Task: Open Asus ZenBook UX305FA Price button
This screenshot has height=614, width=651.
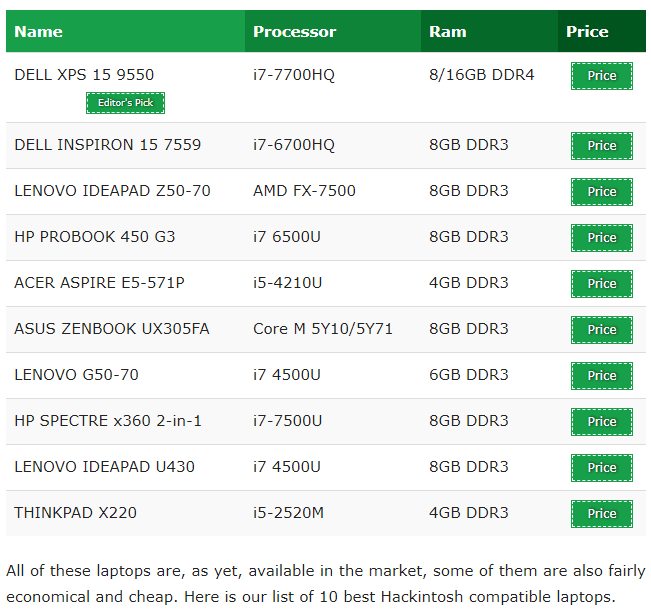Action: pyautogui.click(x=601, y=330)
